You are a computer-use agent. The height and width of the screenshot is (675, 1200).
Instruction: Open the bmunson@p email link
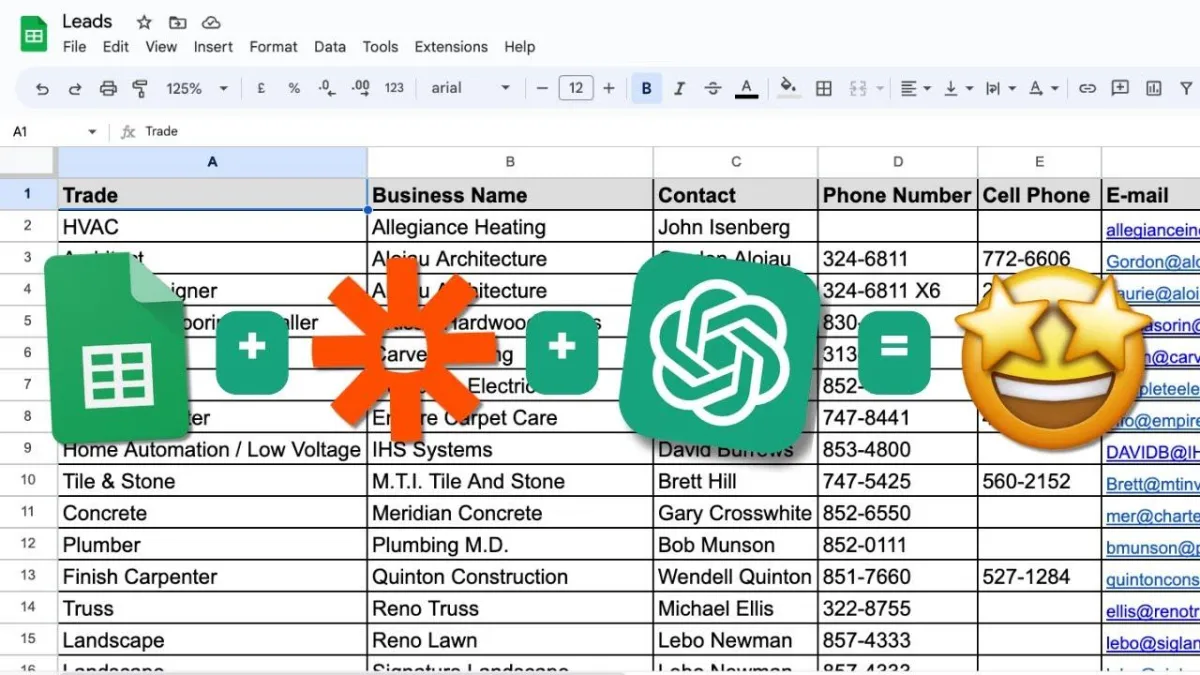point(1152,548)
